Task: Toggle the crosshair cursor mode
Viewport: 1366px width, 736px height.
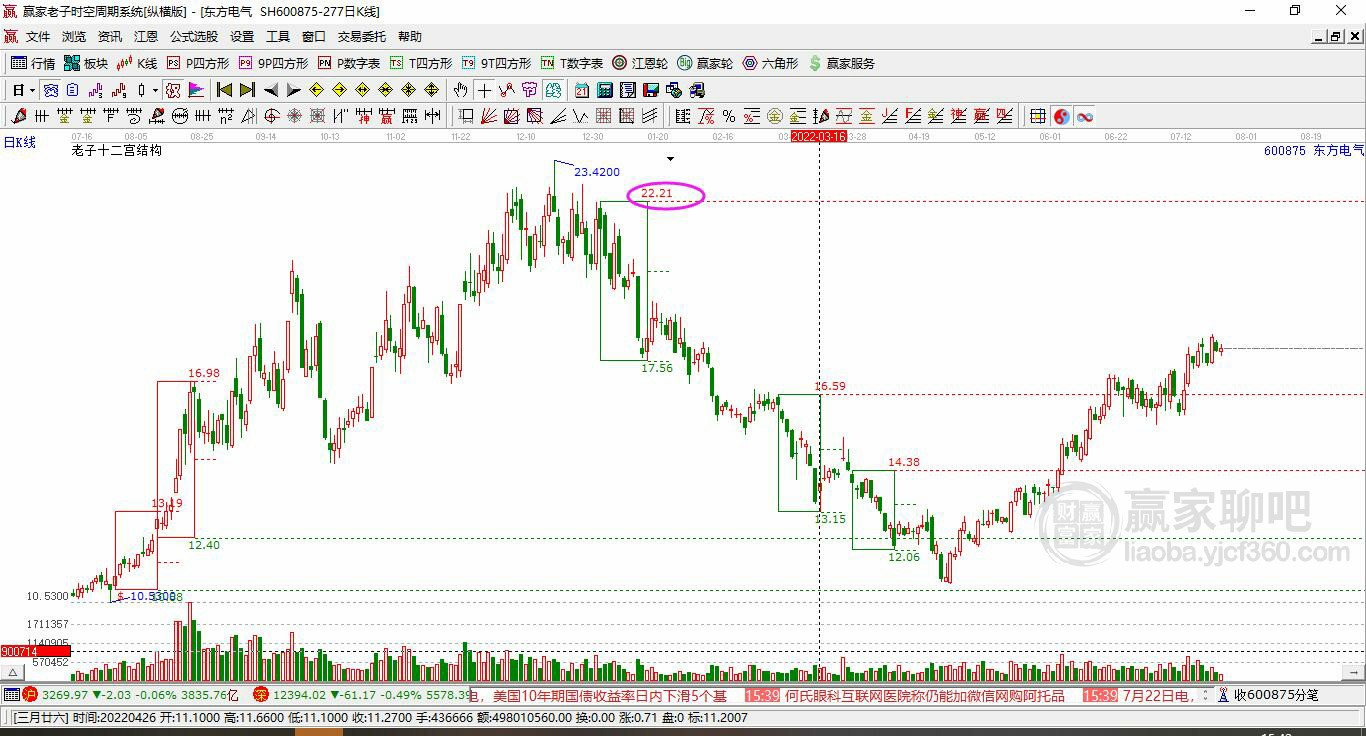Action: [x=484, y=90]
